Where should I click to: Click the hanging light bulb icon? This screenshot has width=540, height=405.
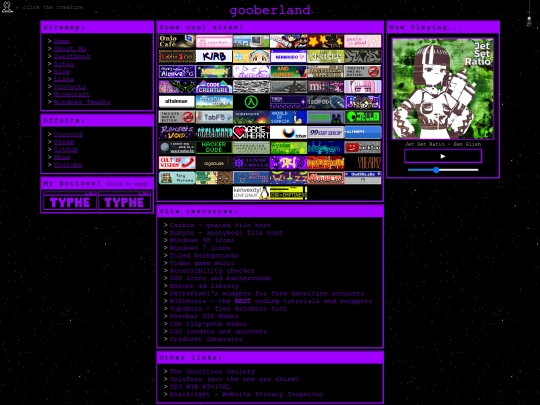pyautogui.click(x=529, y=21)
